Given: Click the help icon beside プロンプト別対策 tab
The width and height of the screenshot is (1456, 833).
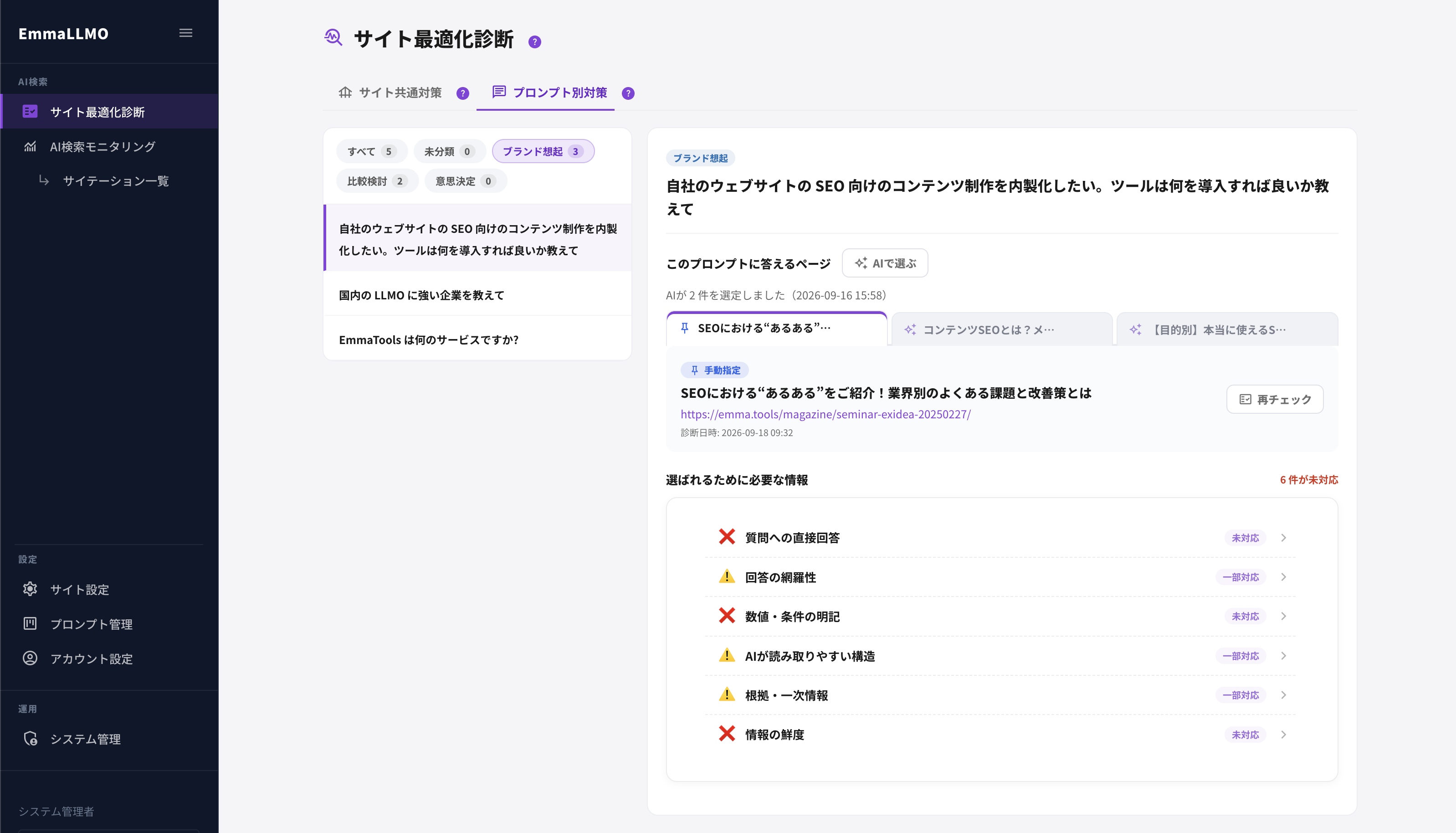Looking at the screenshot, I should [628, 93].
